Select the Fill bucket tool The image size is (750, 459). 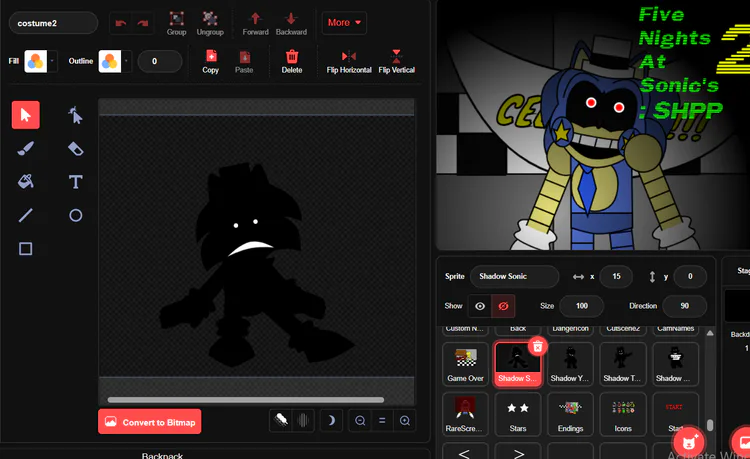click(x=26, y=182)
